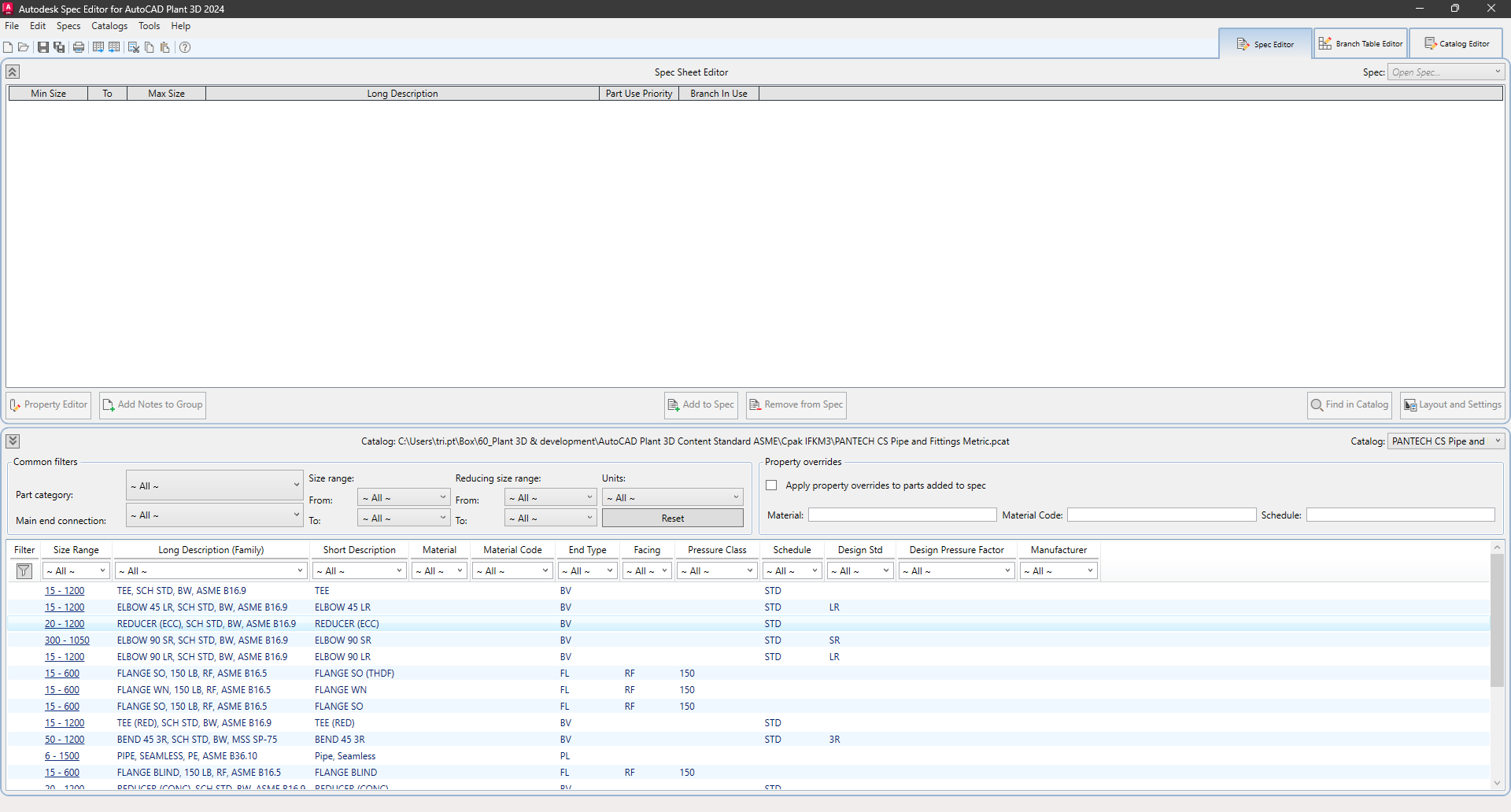Open the Long Description (Family) filter dropdown
This screenshot has width=1511, height=812.
coord(211,571)
